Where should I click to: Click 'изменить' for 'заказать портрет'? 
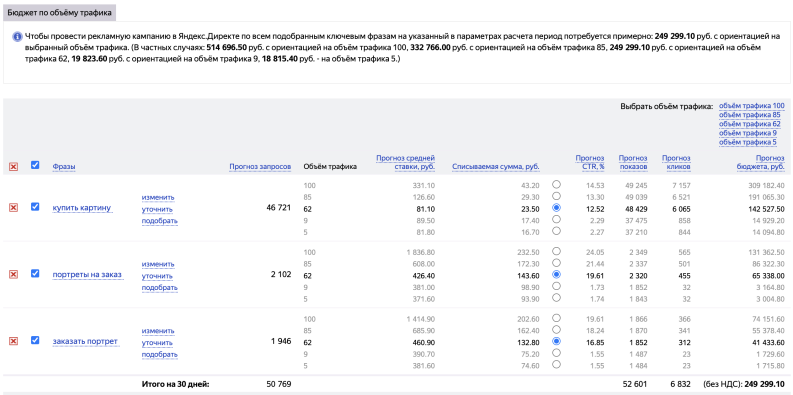[158, 331]
